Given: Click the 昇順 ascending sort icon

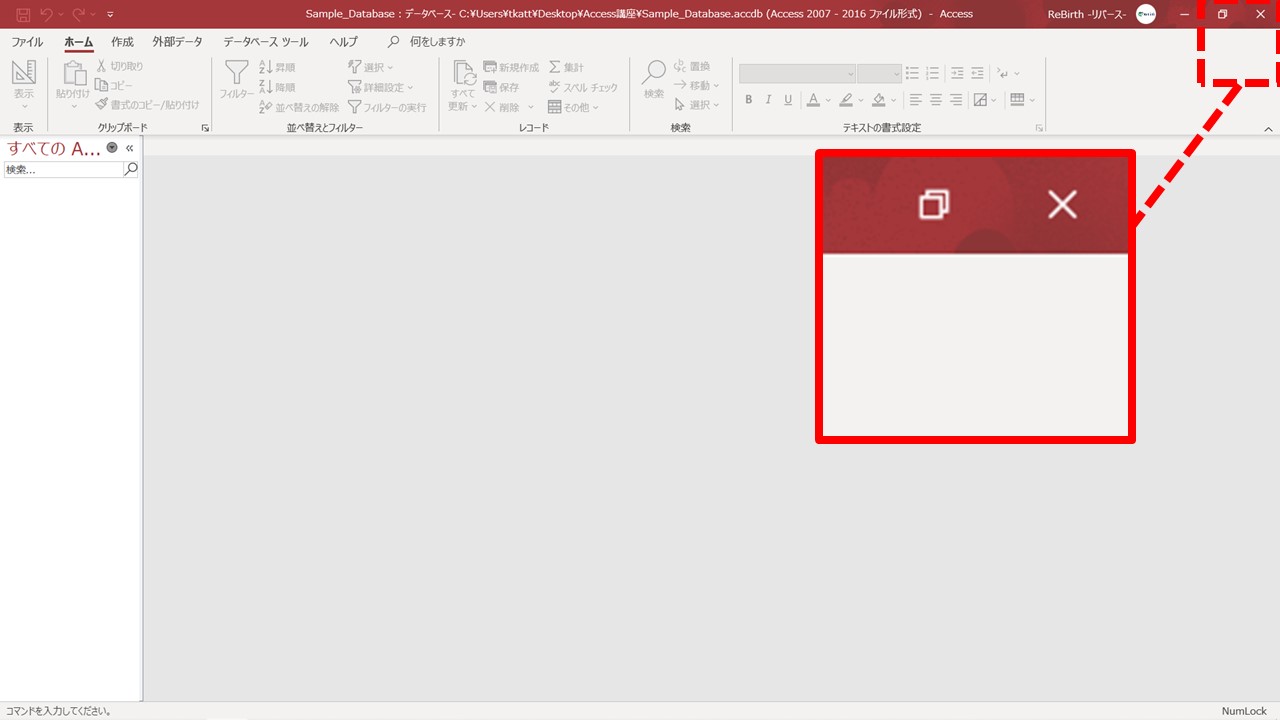Looking at the screenshot, I should (266, 67).
